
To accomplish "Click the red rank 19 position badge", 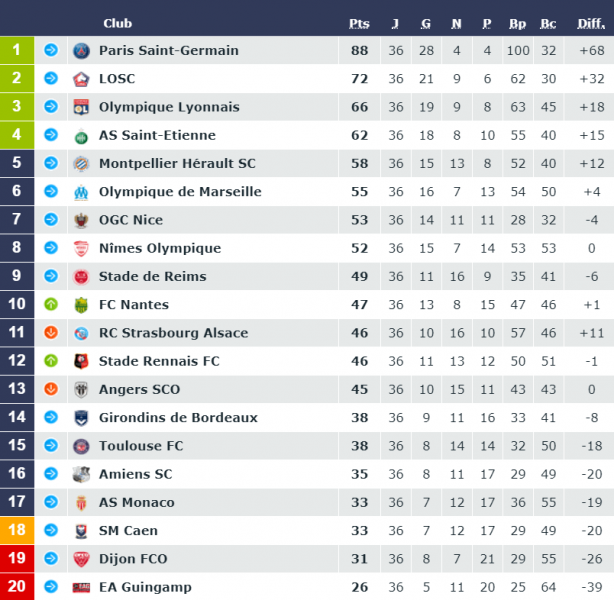I will (17, 558).
